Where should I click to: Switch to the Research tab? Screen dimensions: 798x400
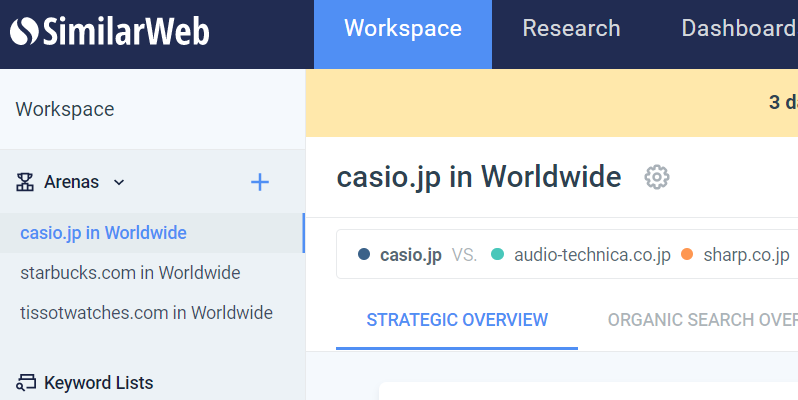coord(571,28)
